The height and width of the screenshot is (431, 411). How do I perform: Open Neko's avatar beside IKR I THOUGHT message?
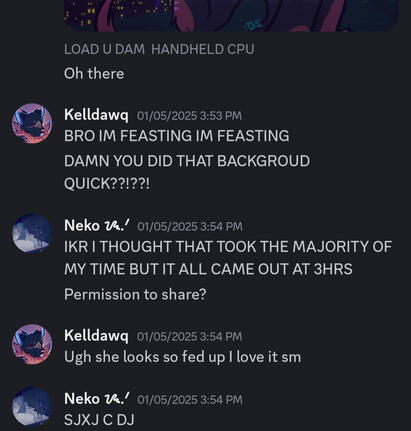click(32, 233)
